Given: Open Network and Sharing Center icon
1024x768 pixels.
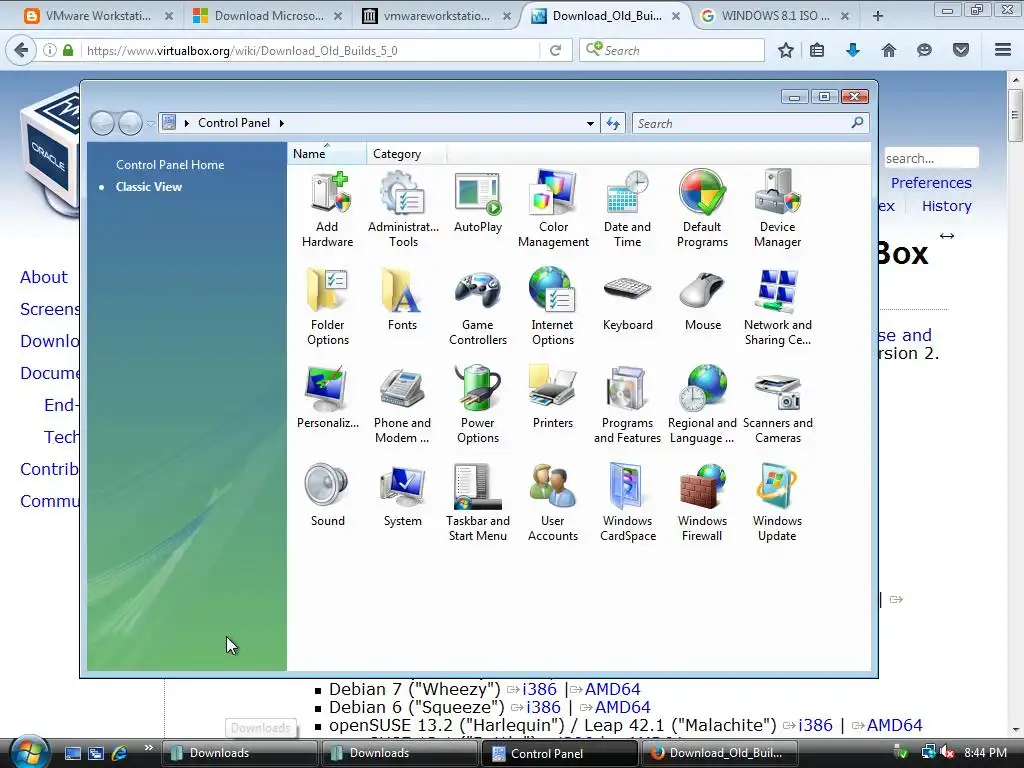Looking at the screenshot, I should [777, 307].
